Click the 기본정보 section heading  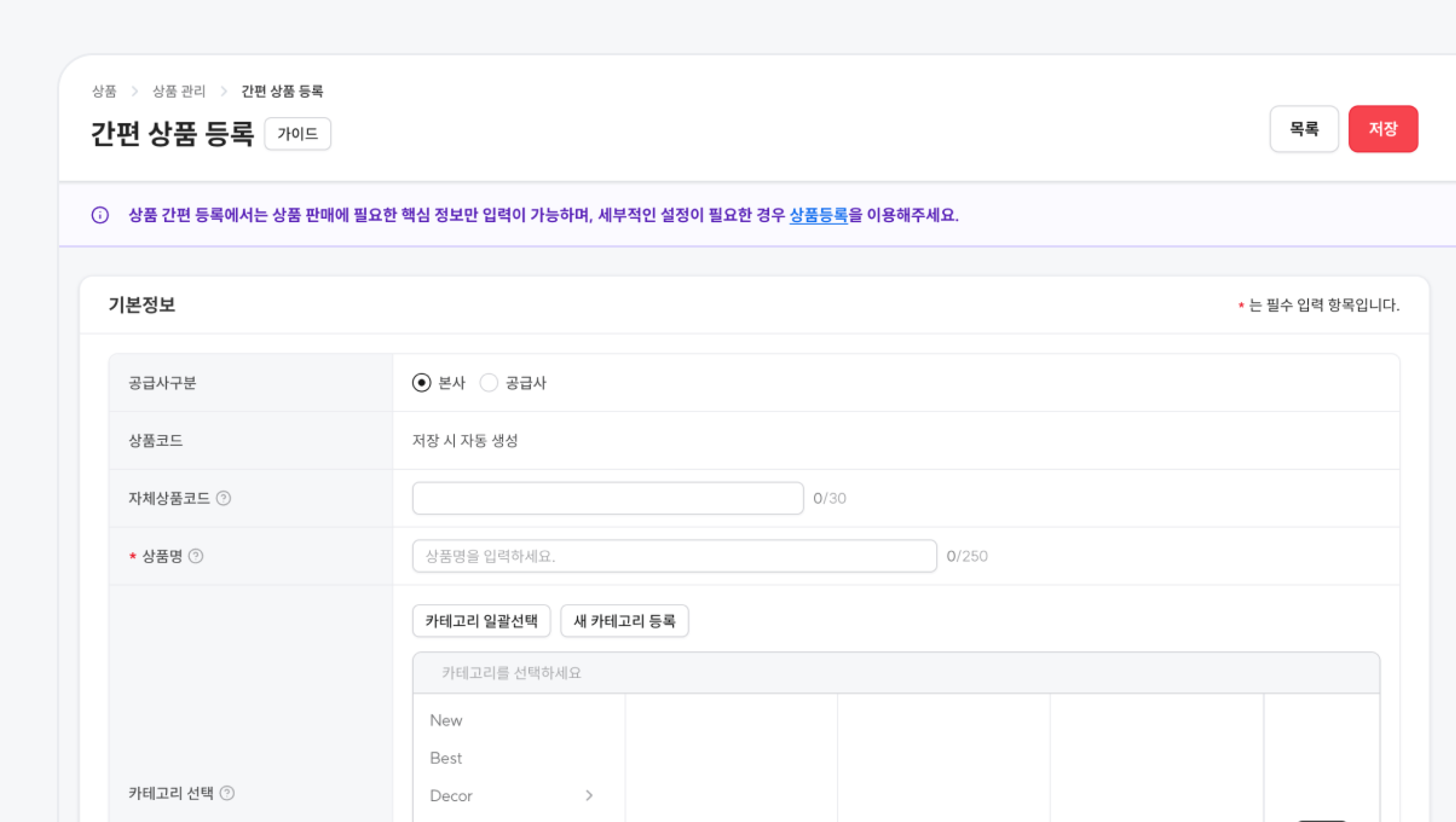142,305
